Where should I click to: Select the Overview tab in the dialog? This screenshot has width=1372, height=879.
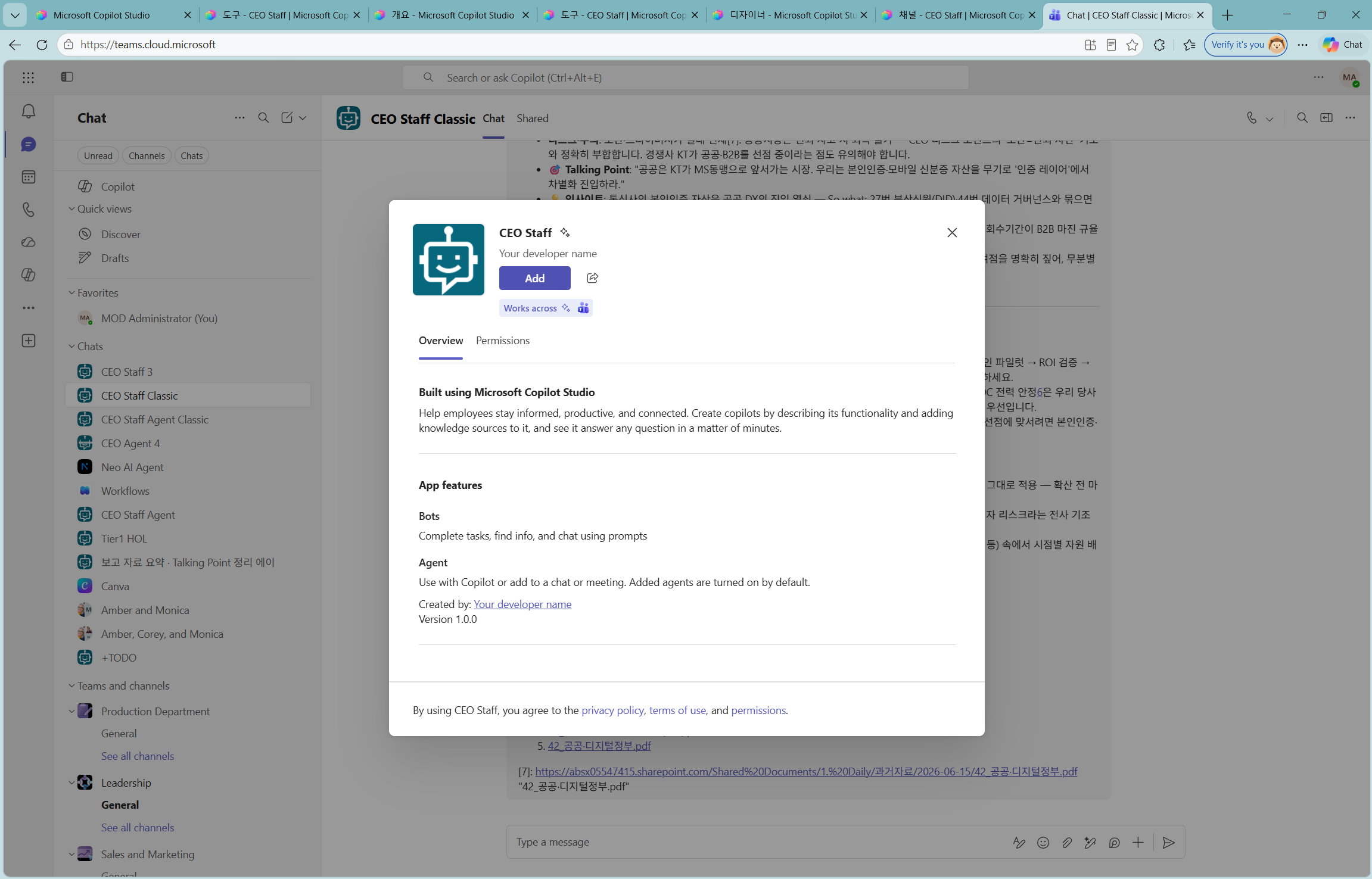coord(441,341)
